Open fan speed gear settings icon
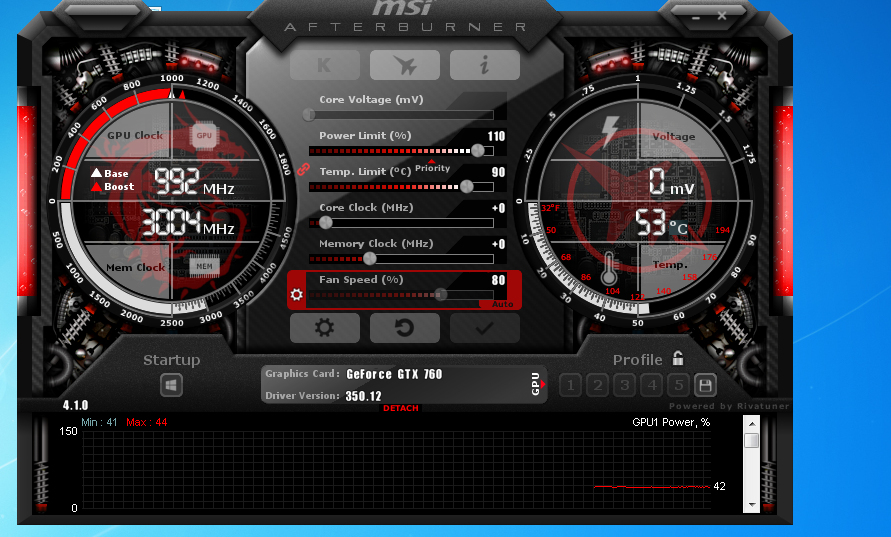The image size is (891, 537). pyautogui.click(x=297, y=294)
